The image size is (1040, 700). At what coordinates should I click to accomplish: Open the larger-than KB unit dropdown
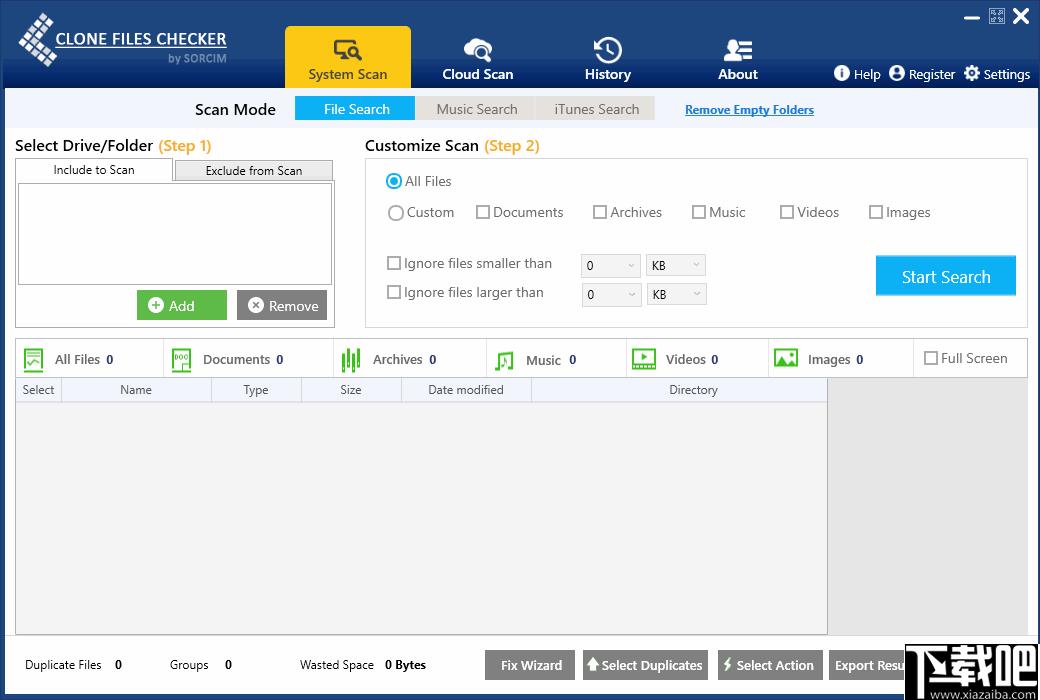pos(677,295)
